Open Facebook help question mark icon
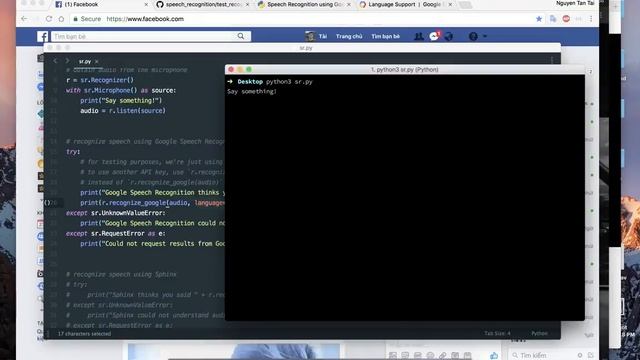This screenshot has height=360, width=640. 473,36
